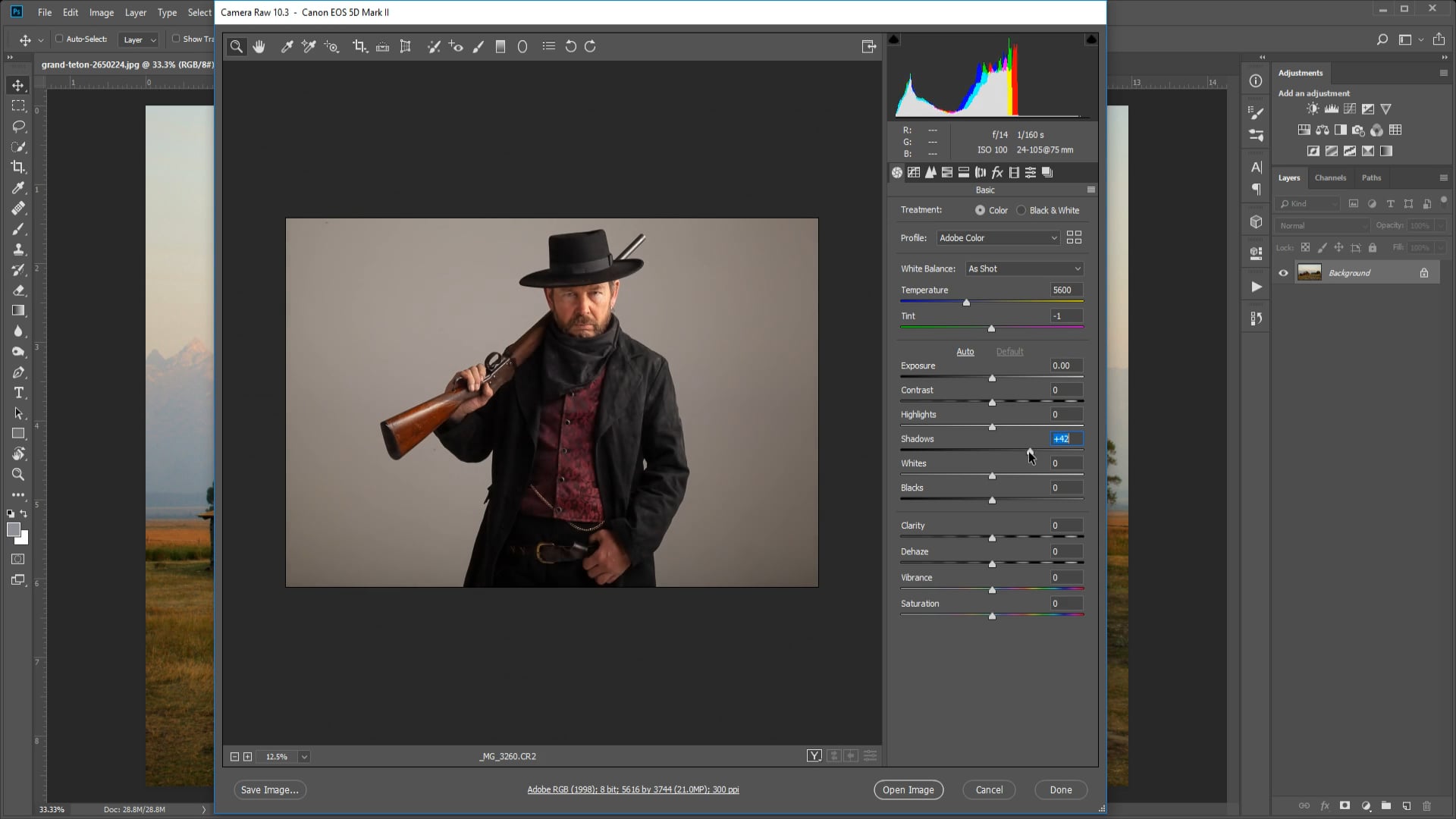
Task: Open the White Balance dropdown
Action: tap(1024, 268)
